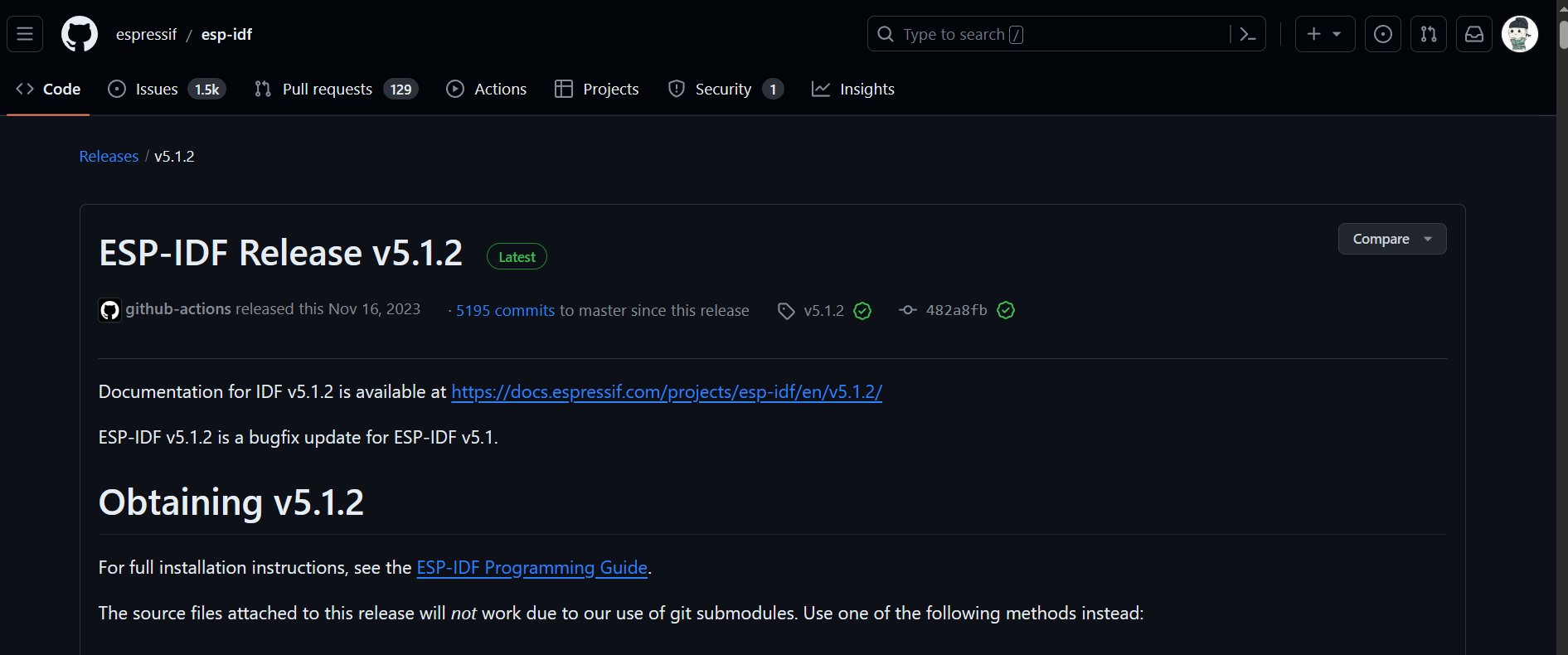
Task: Open the issues shortcut icon in header
Action: pos(1382,34)
